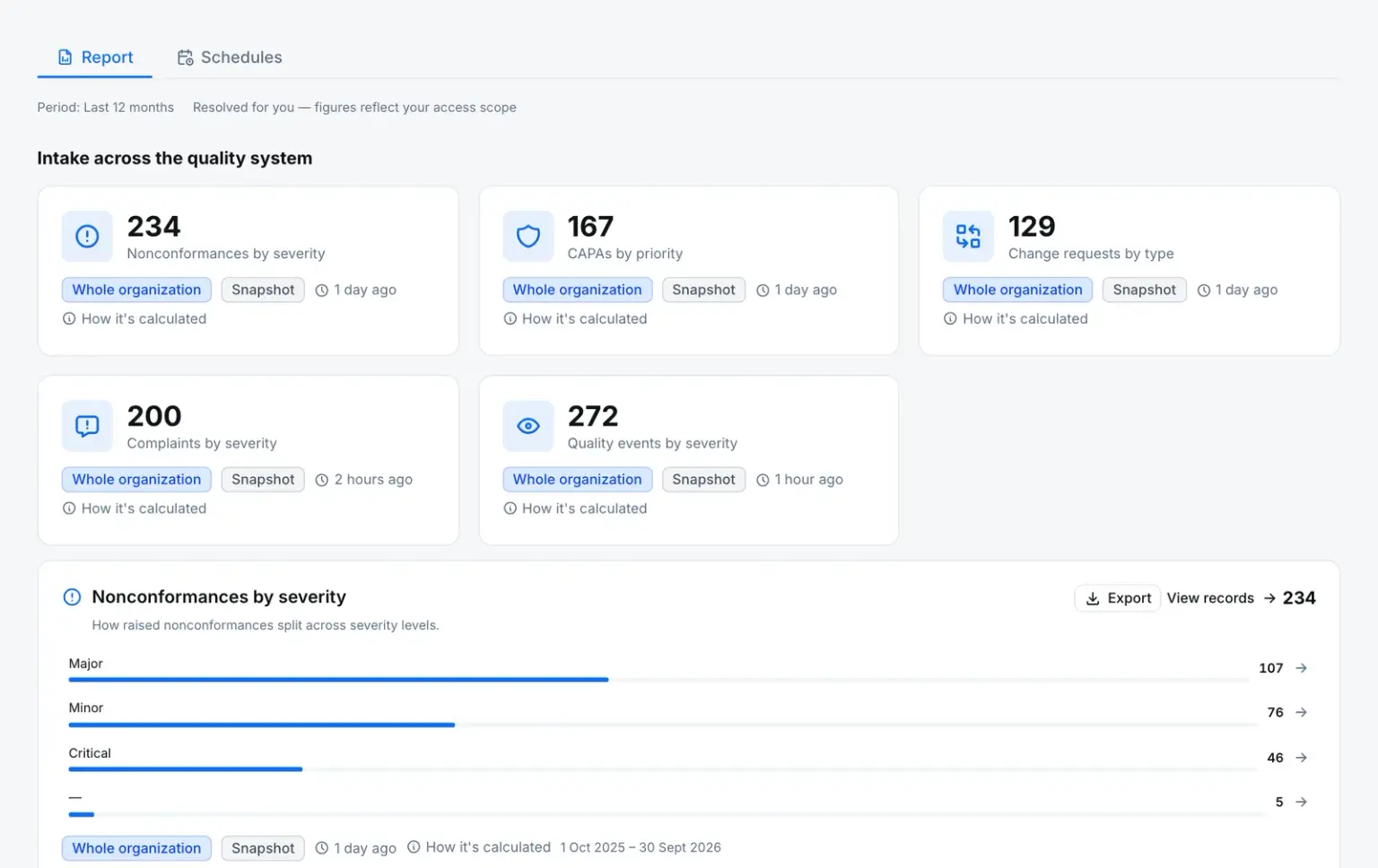1378x868 pixels.
Task: Click the Major severity progress bar
Action: click(x=658, y=680)
